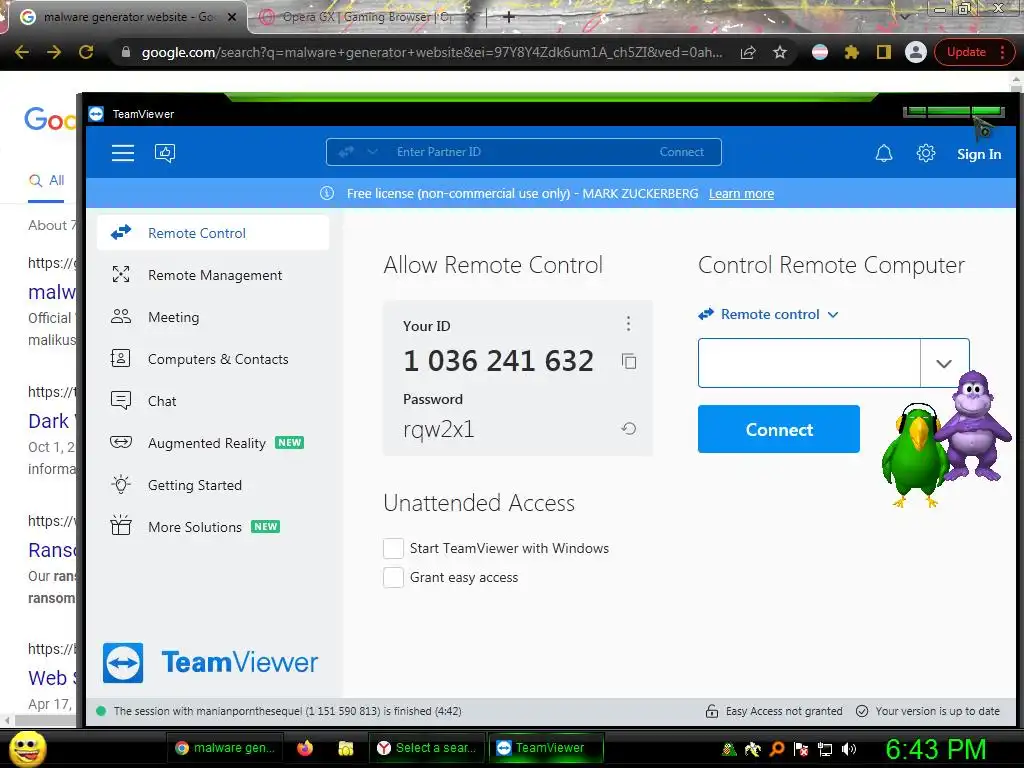This screenshot has width=1024, height=768.
Task: Check the Grant easy access box
Action: [393, 577]
